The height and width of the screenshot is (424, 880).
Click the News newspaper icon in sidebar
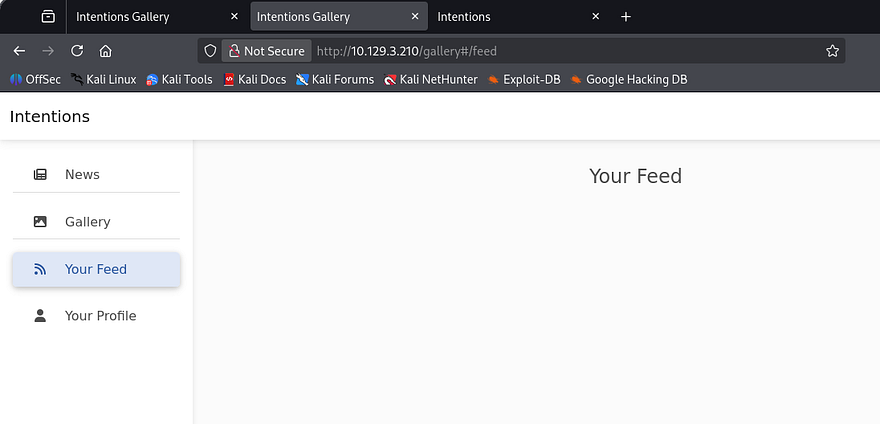tap(40, 174)
